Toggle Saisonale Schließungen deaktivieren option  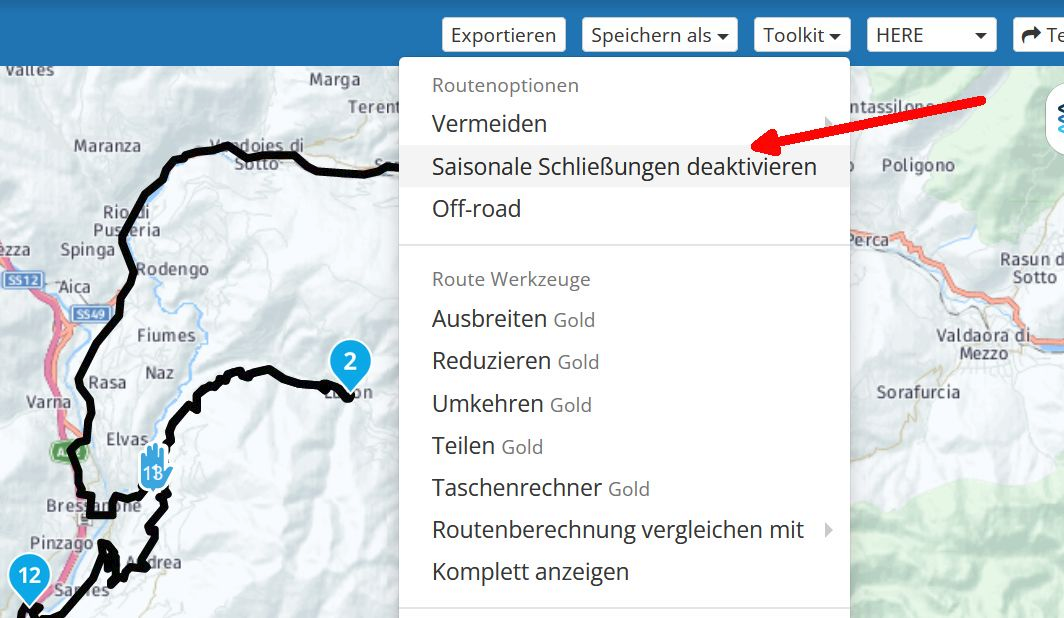[x=624, y=166]
